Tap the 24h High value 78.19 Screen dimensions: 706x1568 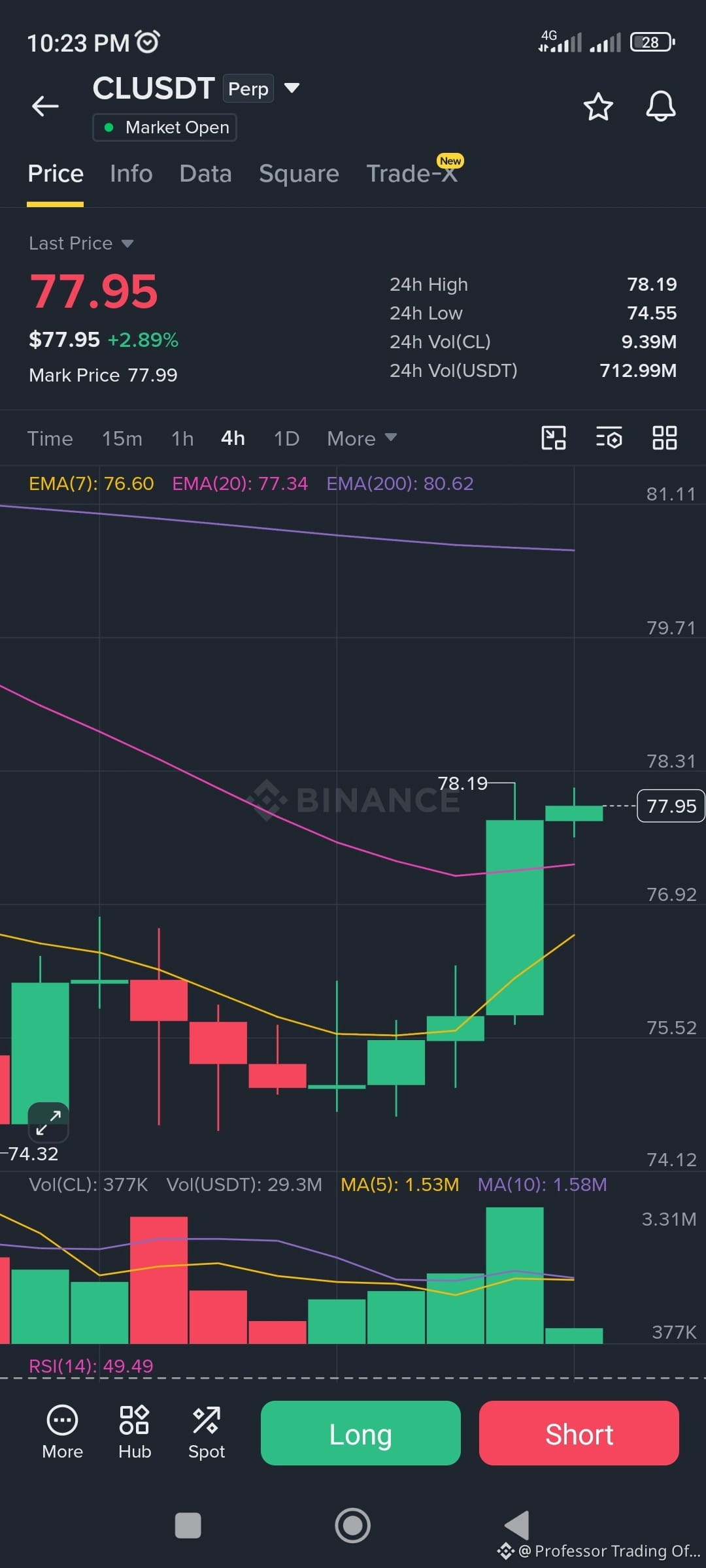[652, 284]
